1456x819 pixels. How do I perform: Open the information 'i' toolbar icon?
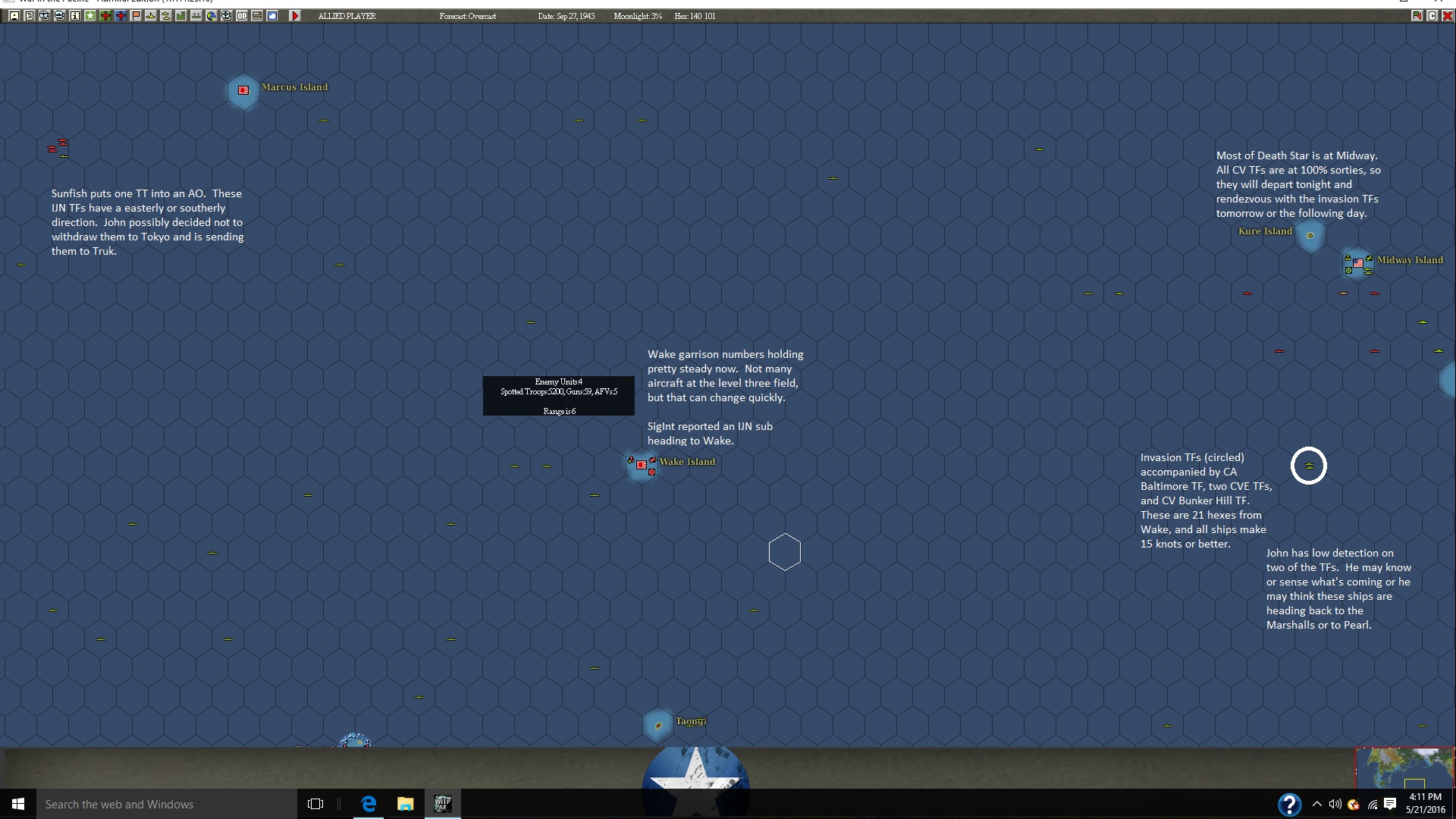75,16
